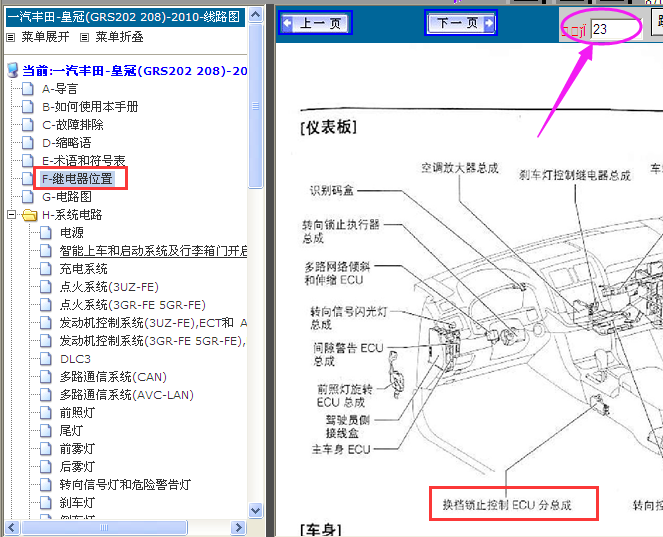The width and height of the screenshot is (663, 537).
Task: Open G-电路图 chapter
Action: tap(67, 197)
